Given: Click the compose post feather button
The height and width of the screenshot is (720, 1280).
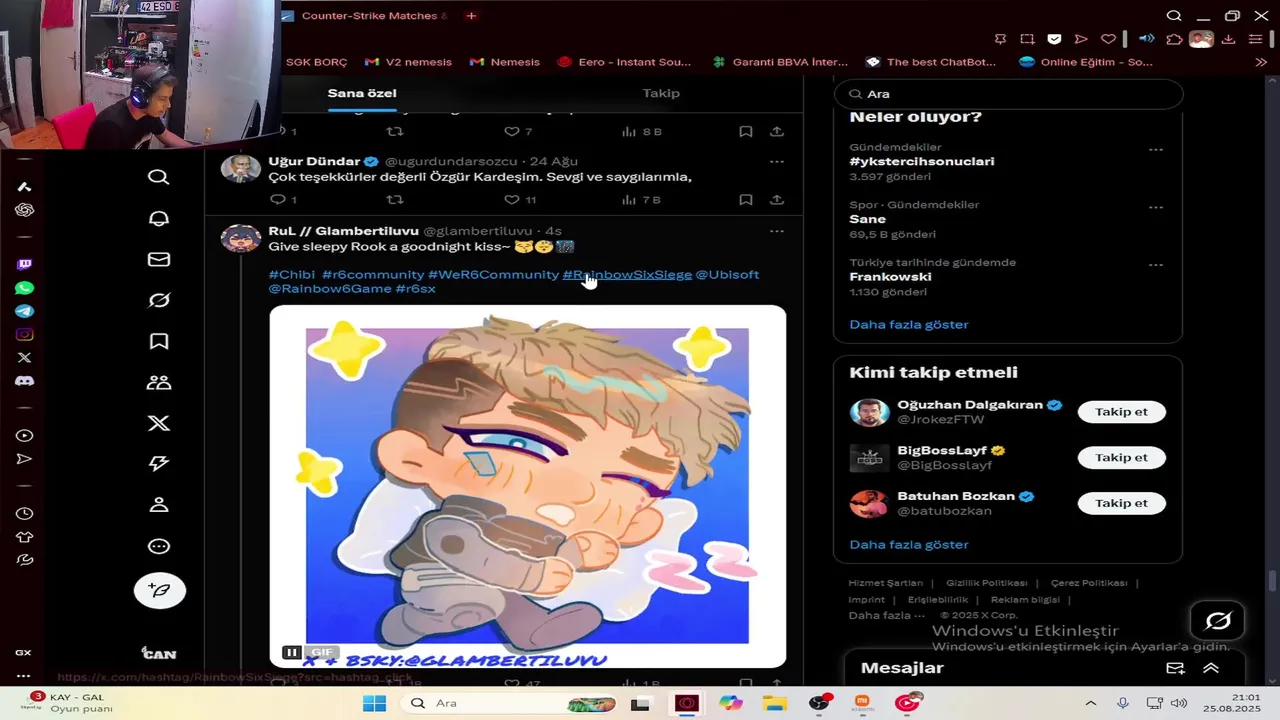Looking at the screenshot, I should pos(160,591).
